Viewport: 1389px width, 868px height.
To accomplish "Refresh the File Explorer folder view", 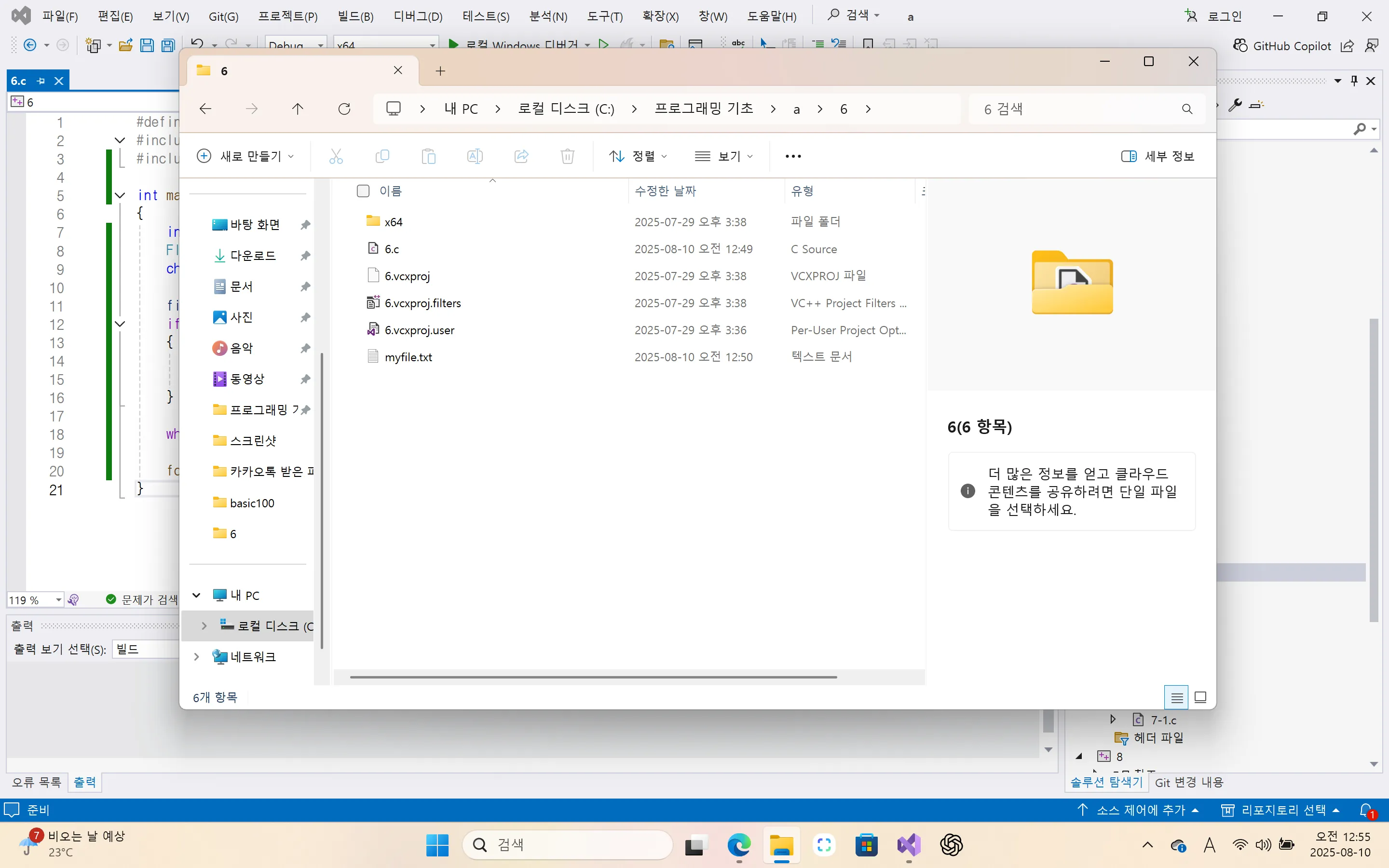I will tap(344, 109).
